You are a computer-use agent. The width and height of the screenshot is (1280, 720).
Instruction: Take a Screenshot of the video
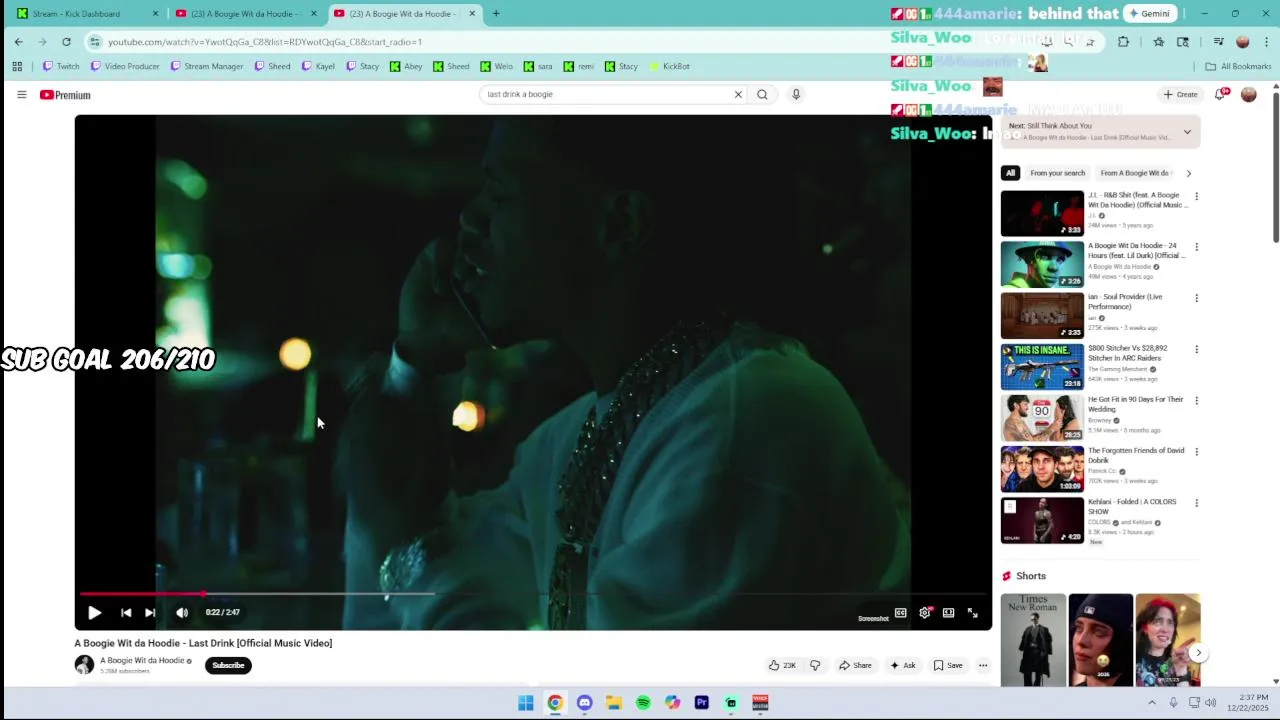tap(873, 618)
